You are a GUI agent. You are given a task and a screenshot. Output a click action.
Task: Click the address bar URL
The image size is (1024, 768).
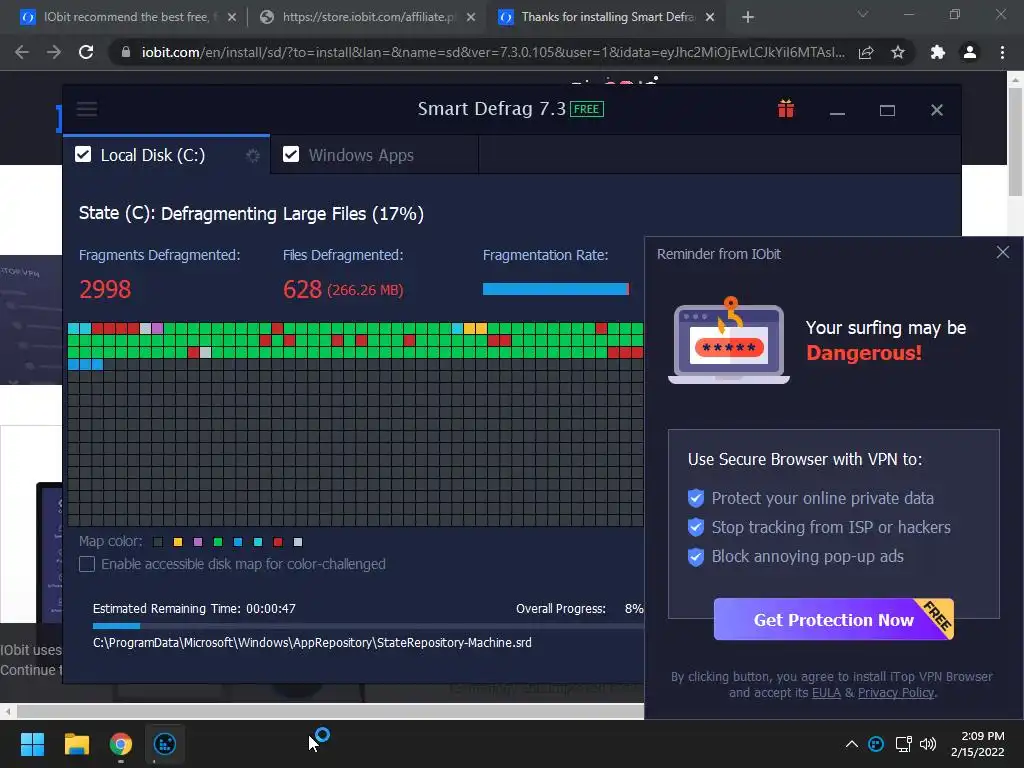coord(493,52)
